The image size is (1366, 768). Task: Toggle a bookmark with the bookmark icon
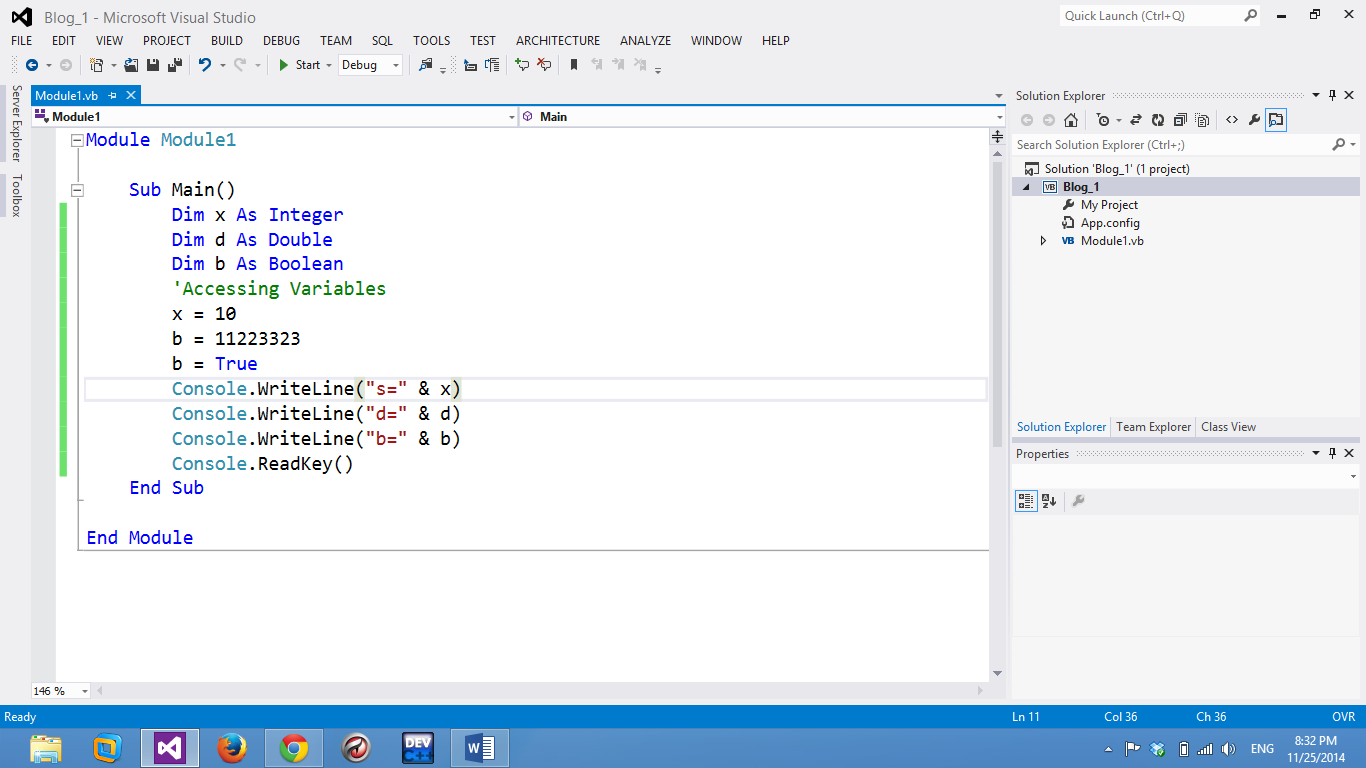pyautogui.click(x=574, y=65)
